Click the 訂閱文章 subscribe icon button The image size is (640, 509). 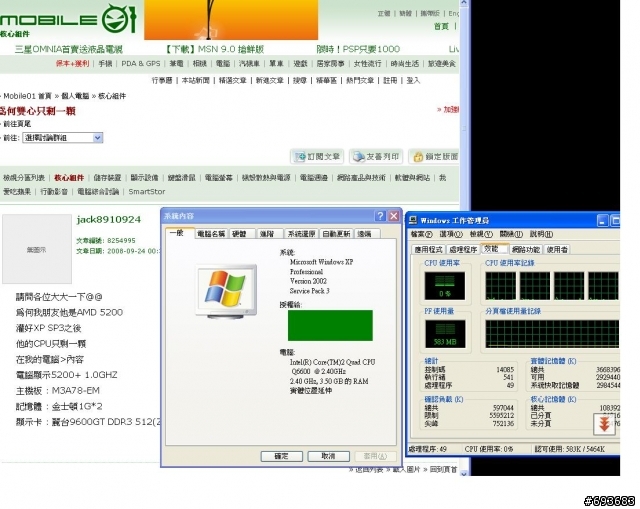[317, 157]
